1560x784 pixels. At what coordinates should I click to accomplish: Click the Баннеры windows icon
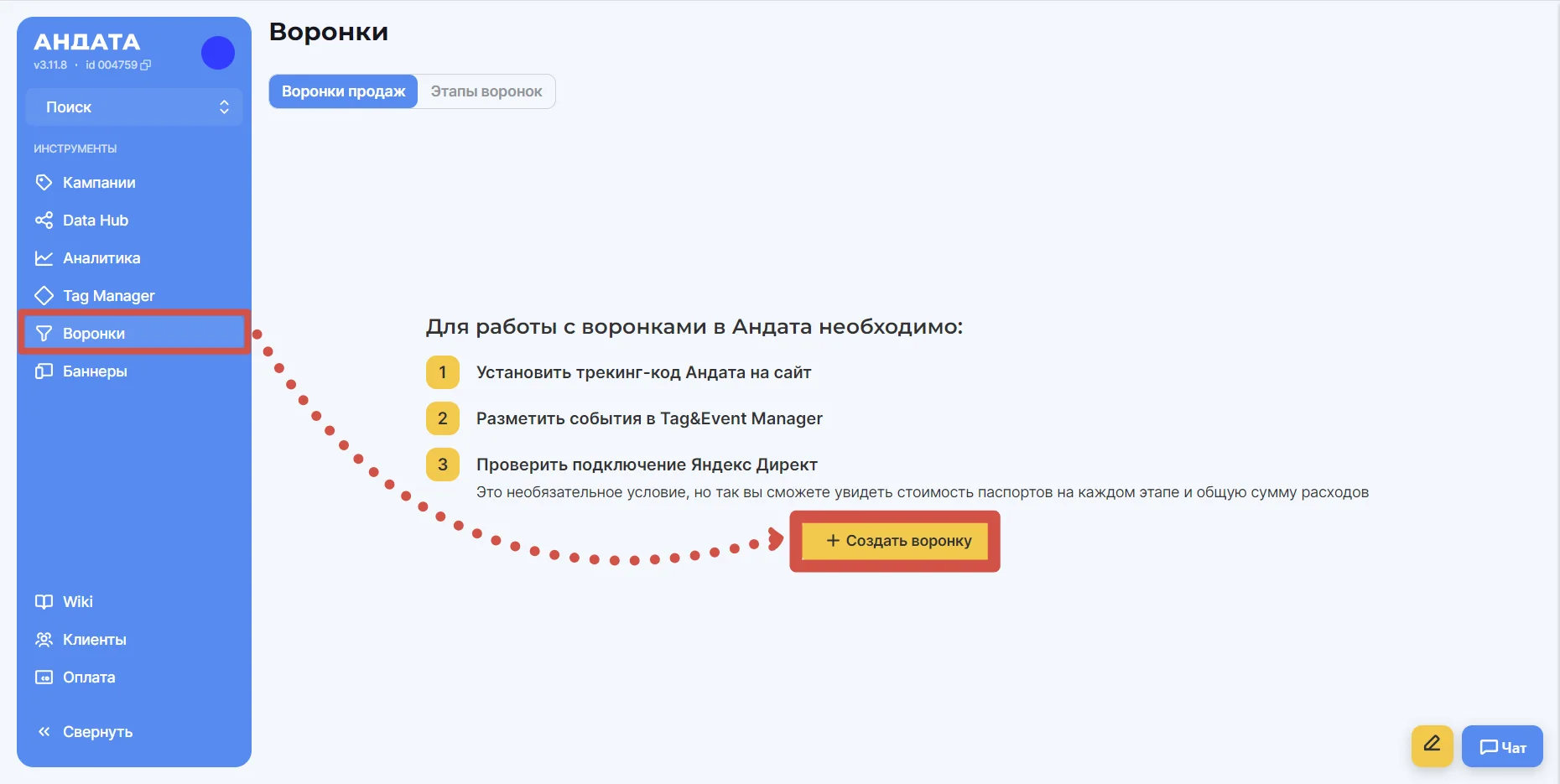point(44,371)
